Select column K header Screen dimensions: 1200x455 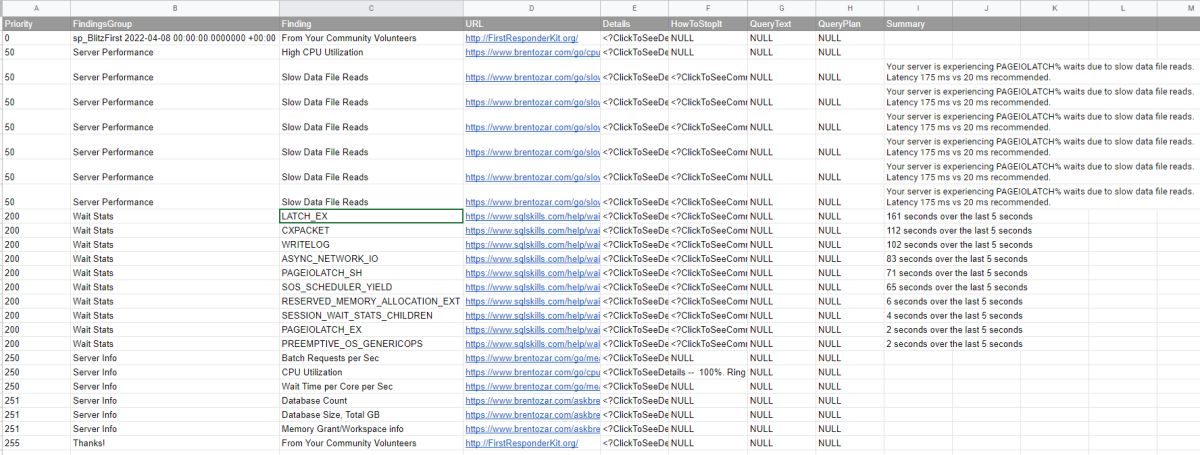tap(1054, 8)
